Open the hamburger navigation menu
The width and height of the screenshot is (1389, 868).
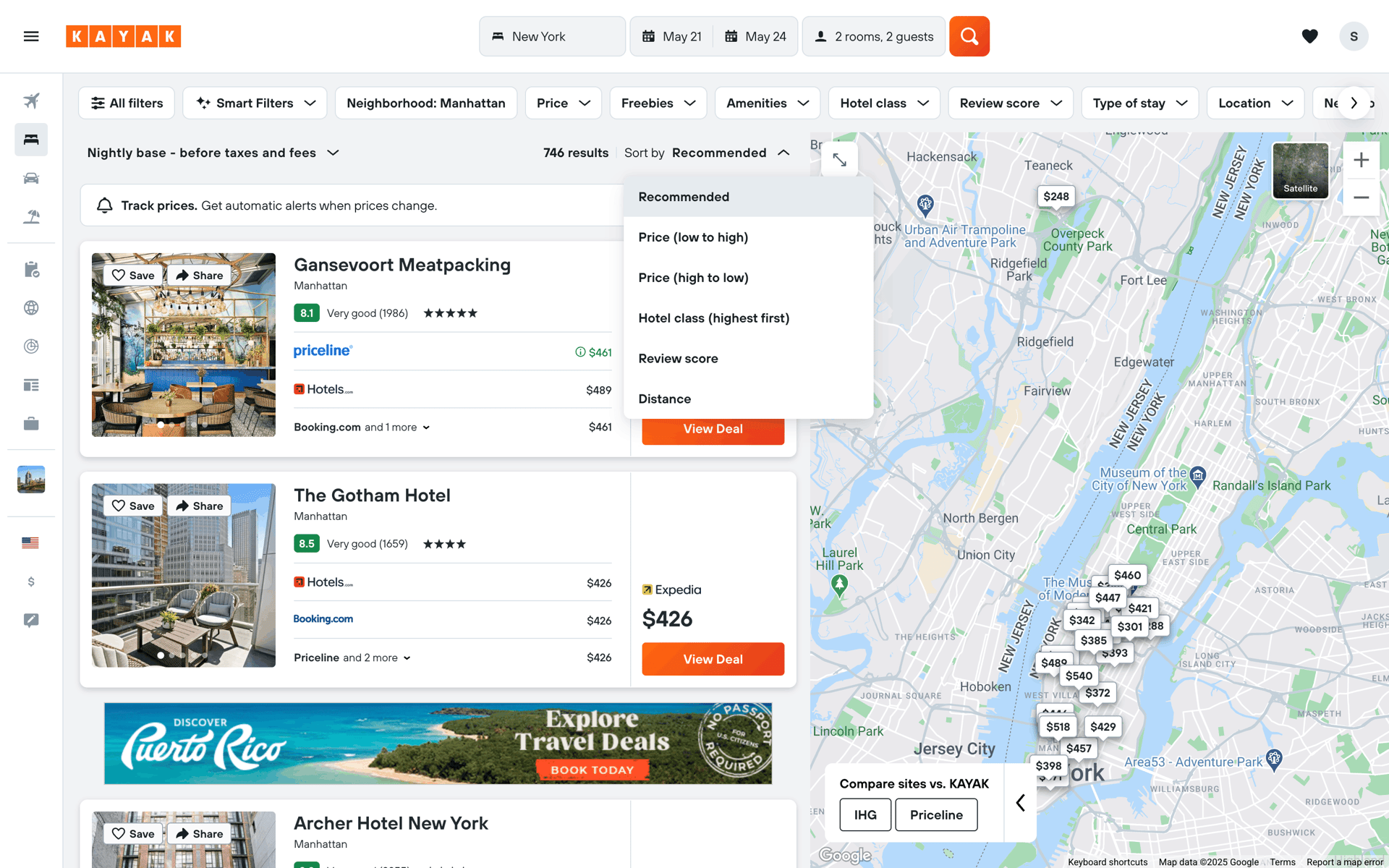click(x=31, y=36)
